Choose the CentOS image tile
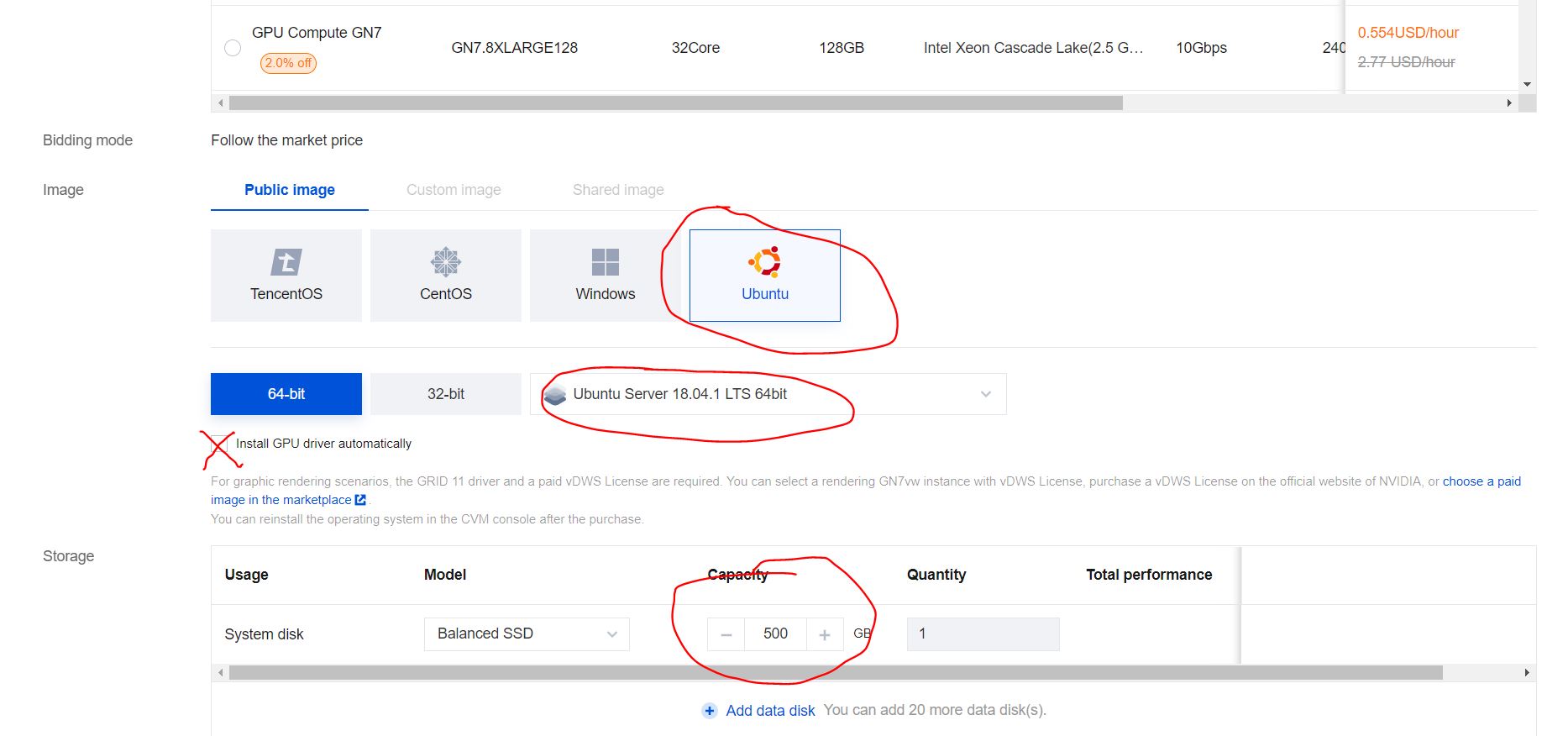Image resolution: width=1568 pixels, height=736 pixels. point(445,276)
